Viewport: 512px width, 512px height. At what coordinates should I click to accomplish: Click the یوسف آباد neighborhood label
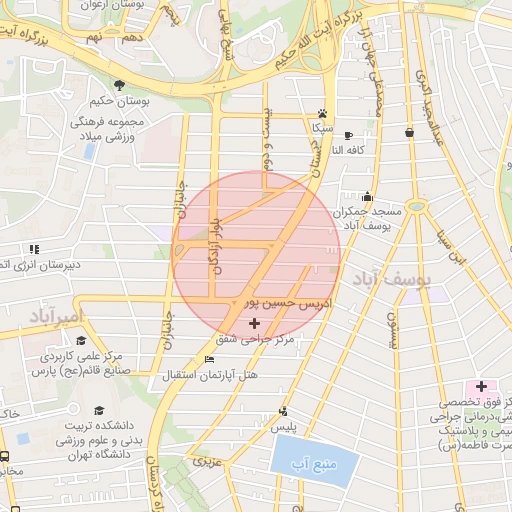(x=392, y=279)
